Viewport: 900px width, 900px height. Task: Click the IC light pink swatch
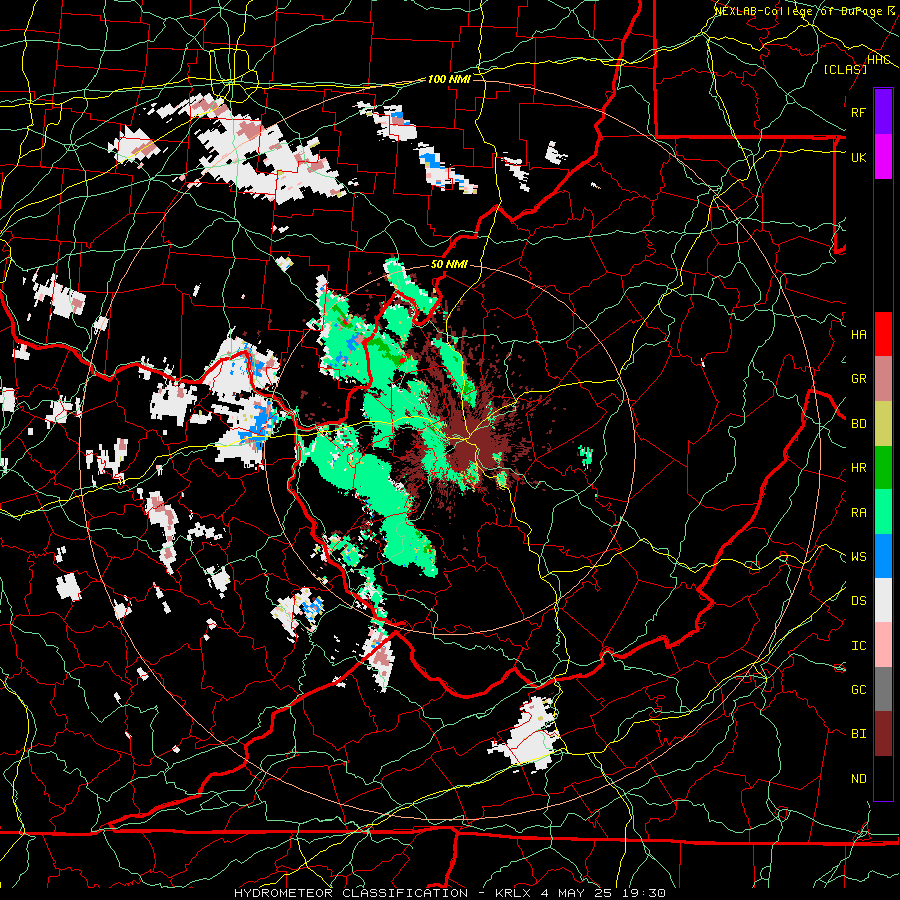tap(883, 645)
